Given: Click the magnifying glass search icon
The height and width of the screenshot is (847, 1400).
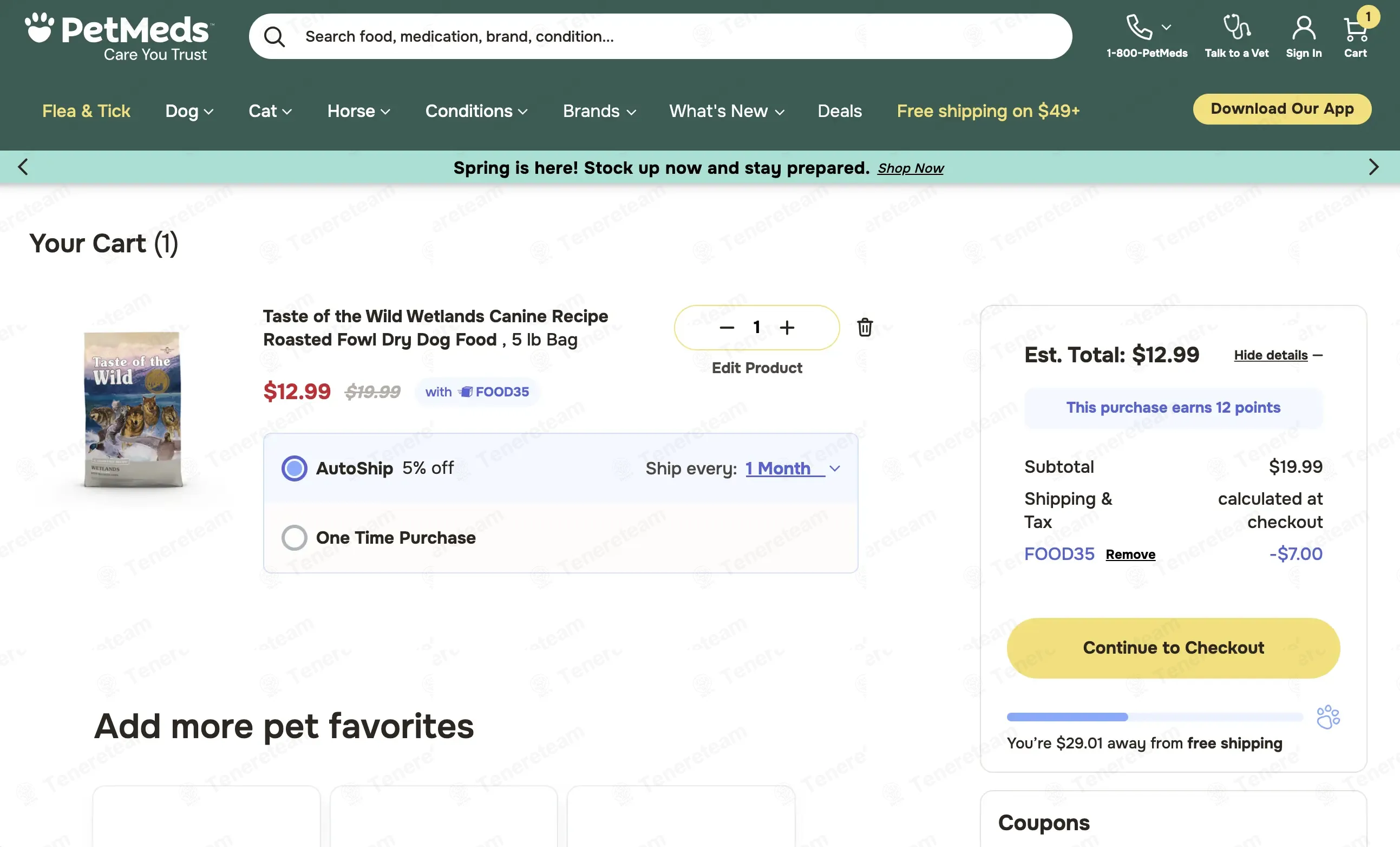Looking at the screenshot, I should [x=274, y=36].
